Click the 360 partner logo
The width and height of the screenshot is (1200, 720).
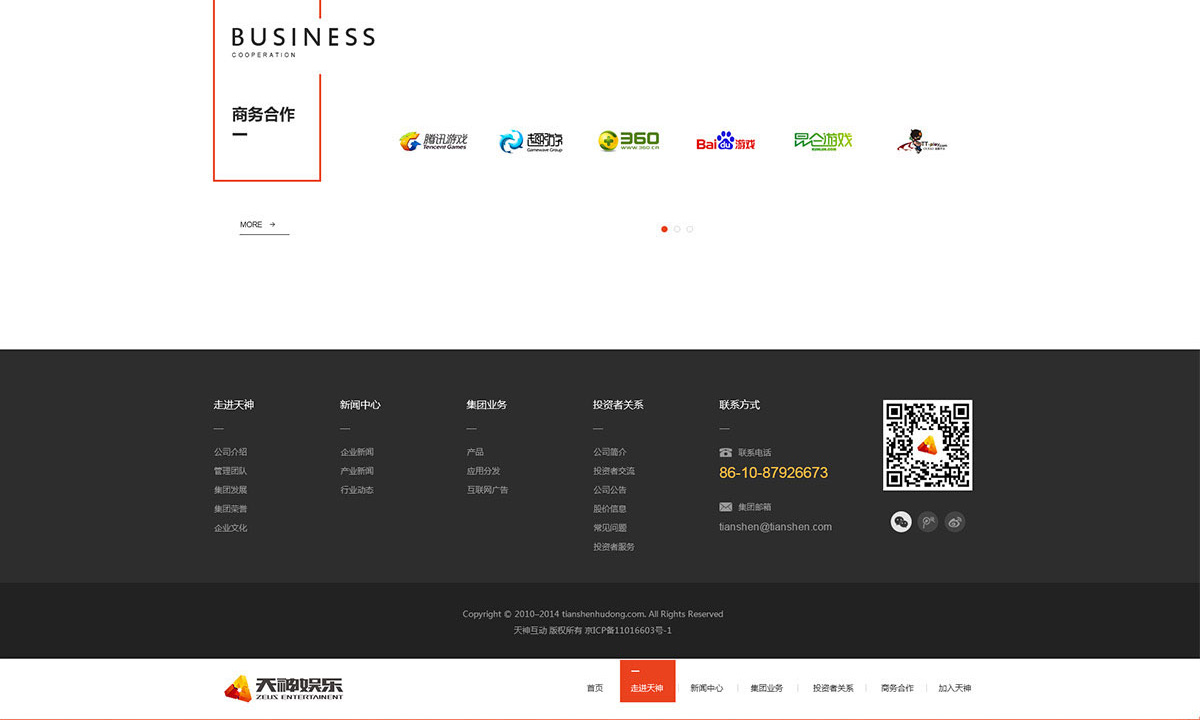628,141
